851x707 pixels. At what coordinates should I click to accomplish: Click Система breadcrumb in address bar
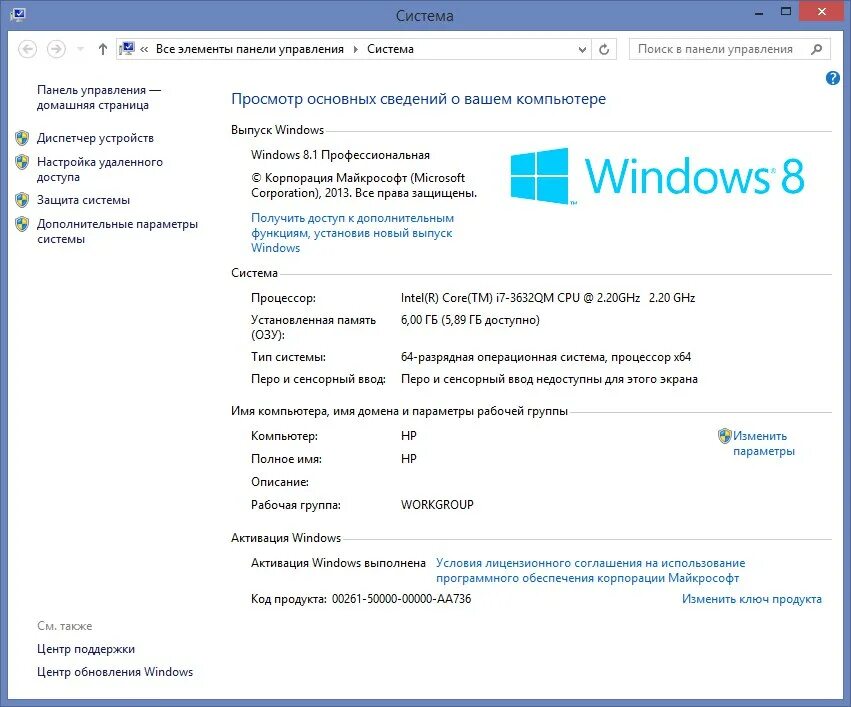tap(390, 49)
